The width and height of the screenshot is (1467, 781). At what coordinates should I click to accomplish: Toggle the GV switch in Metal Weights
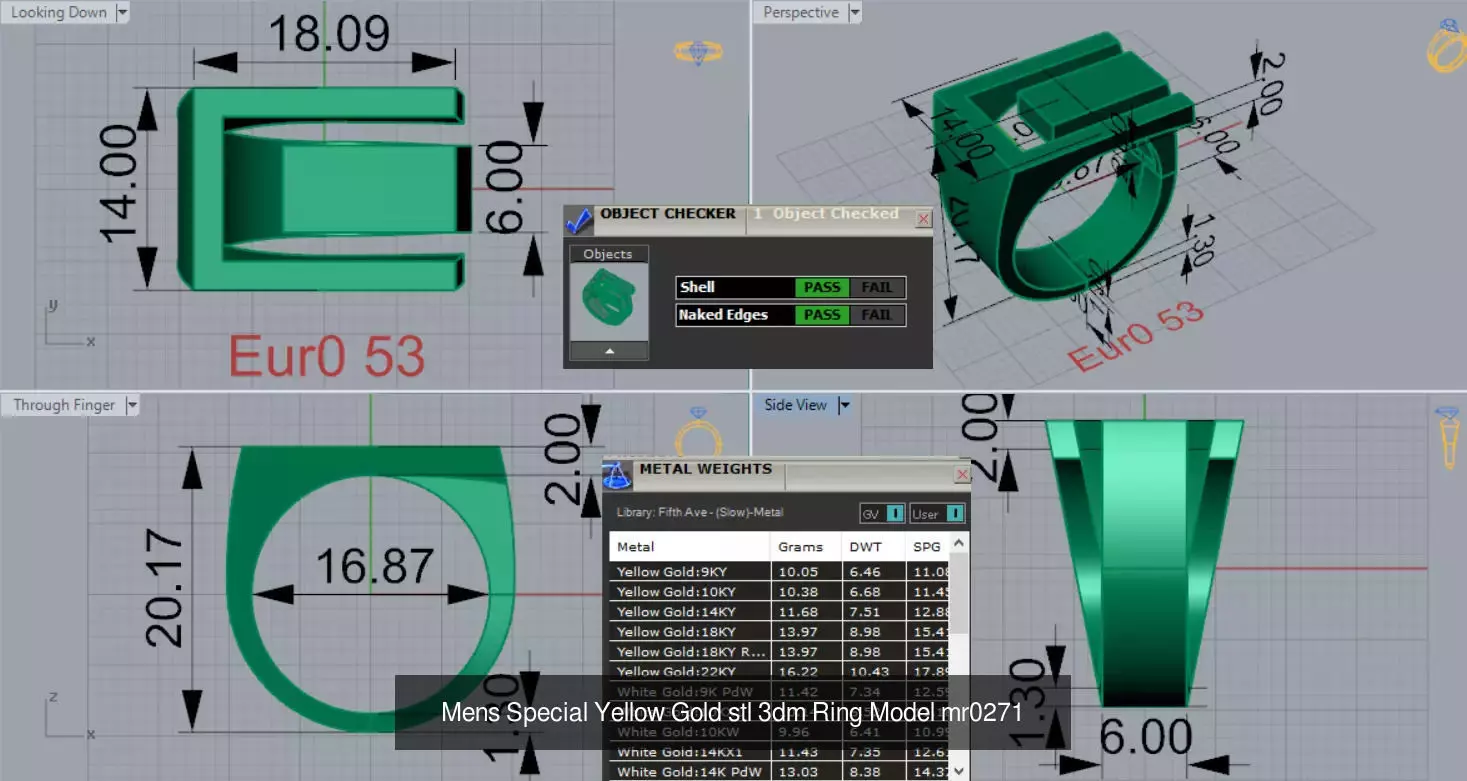pyautogui.click(x=895, y=513)
